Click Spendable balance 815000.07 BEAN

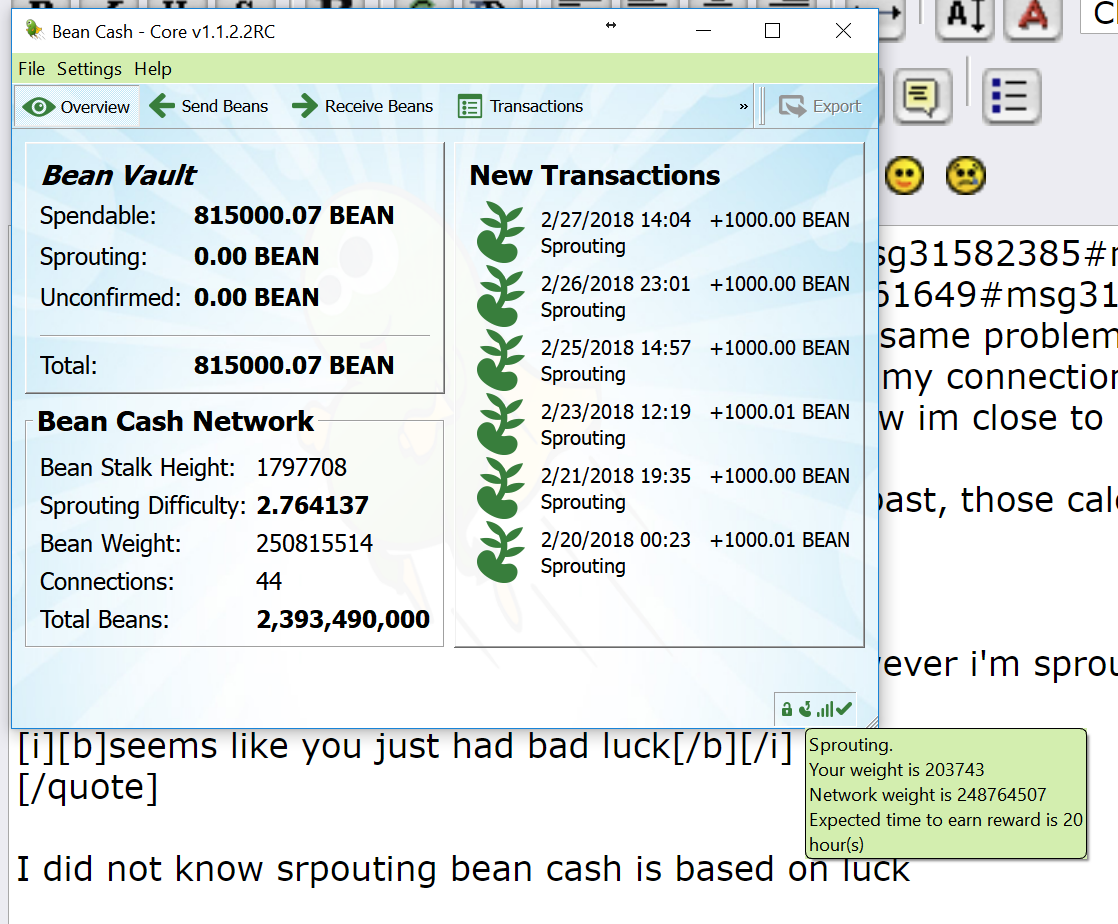294,215
